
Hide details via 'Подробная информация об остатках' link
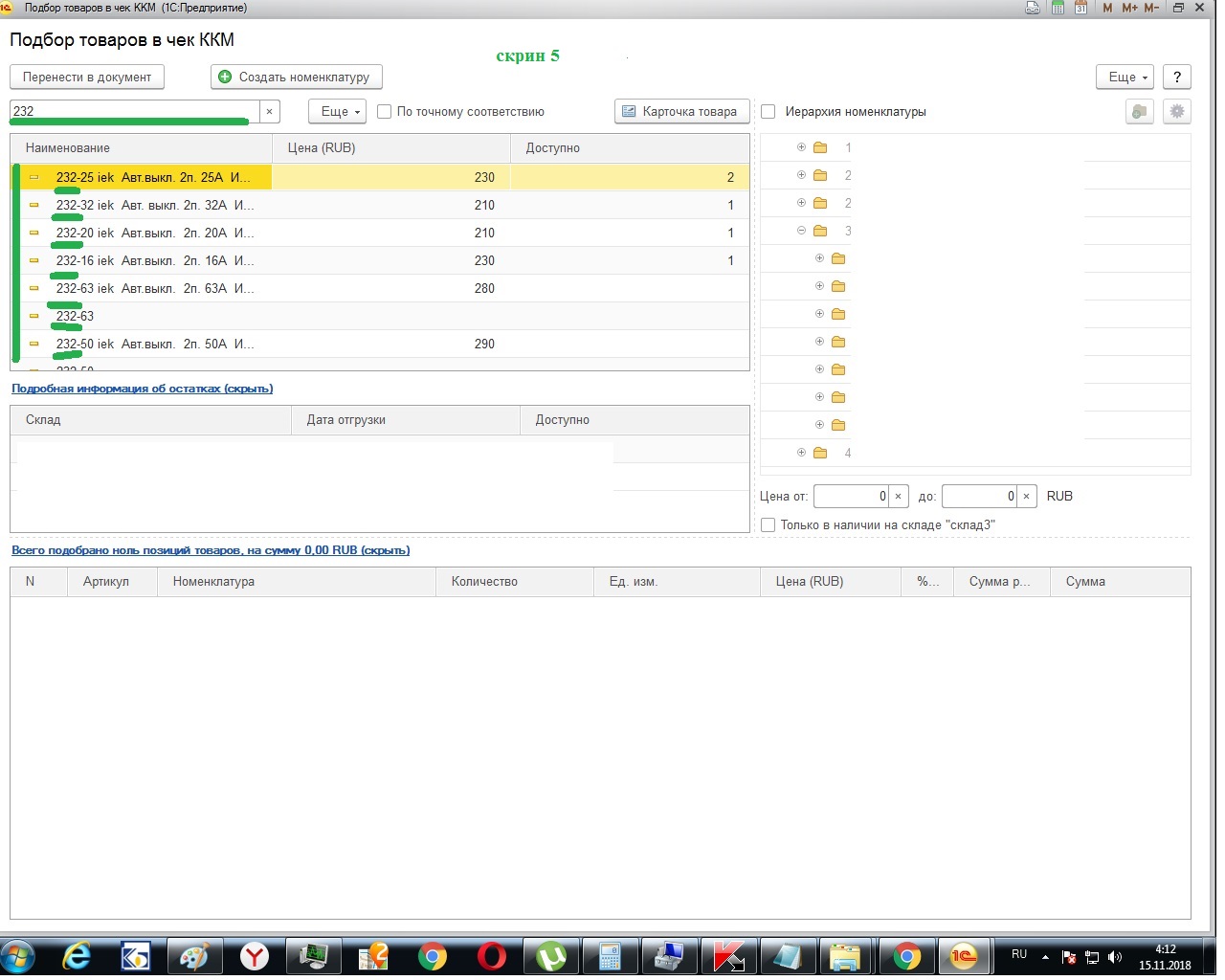142,389
